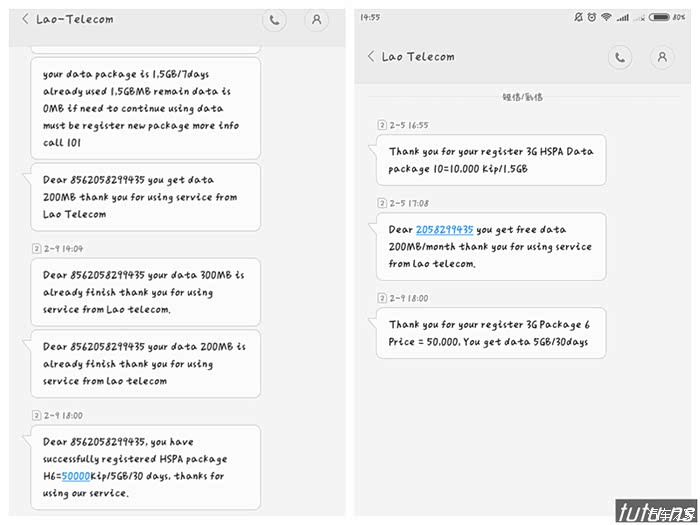Select 'you get data 200MB' message
Screen dimensions: 700x525
click(x=146, y=197)
